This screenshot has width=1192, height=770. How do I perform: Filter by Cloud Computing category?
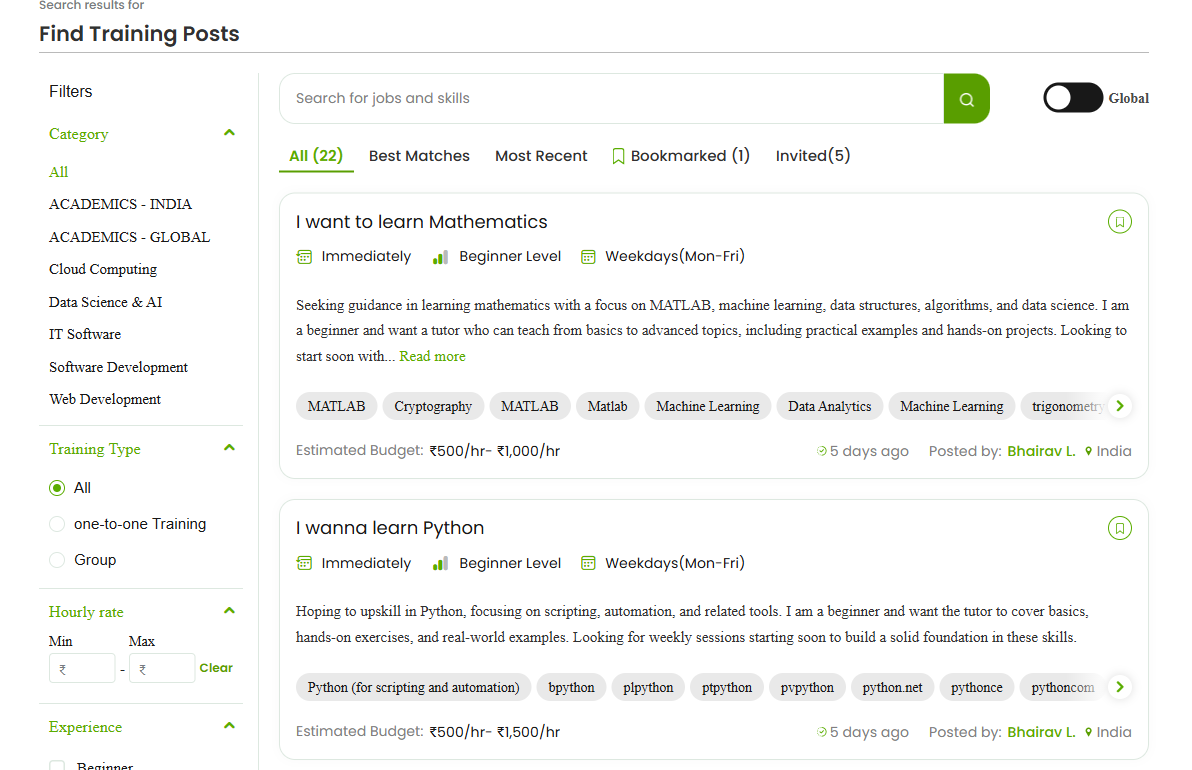click(103, 269)
